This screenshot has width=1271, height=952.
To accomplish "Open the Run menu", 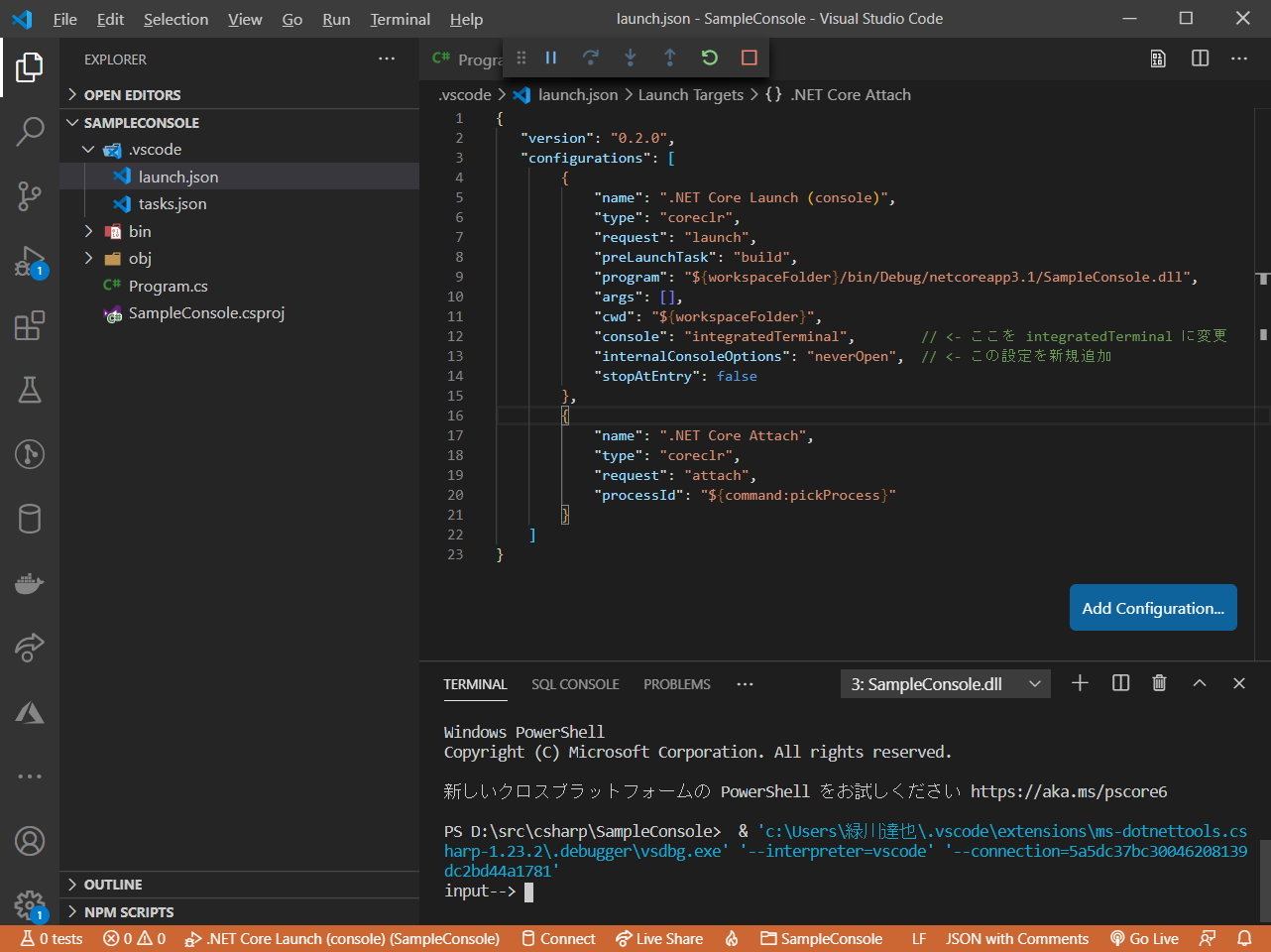I will click(x=336, y=19).
